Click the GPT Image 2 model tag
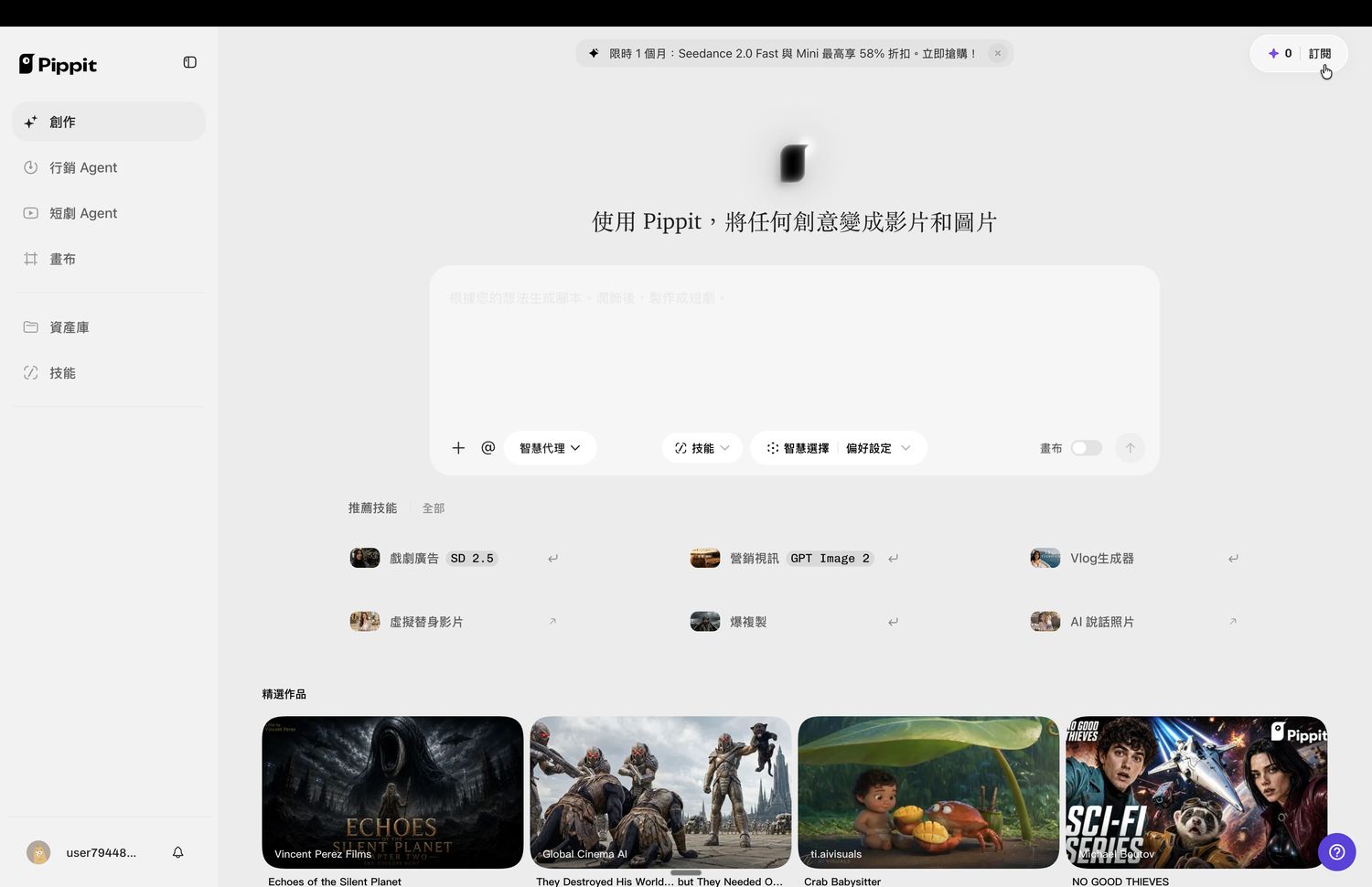 coord(831,558)
